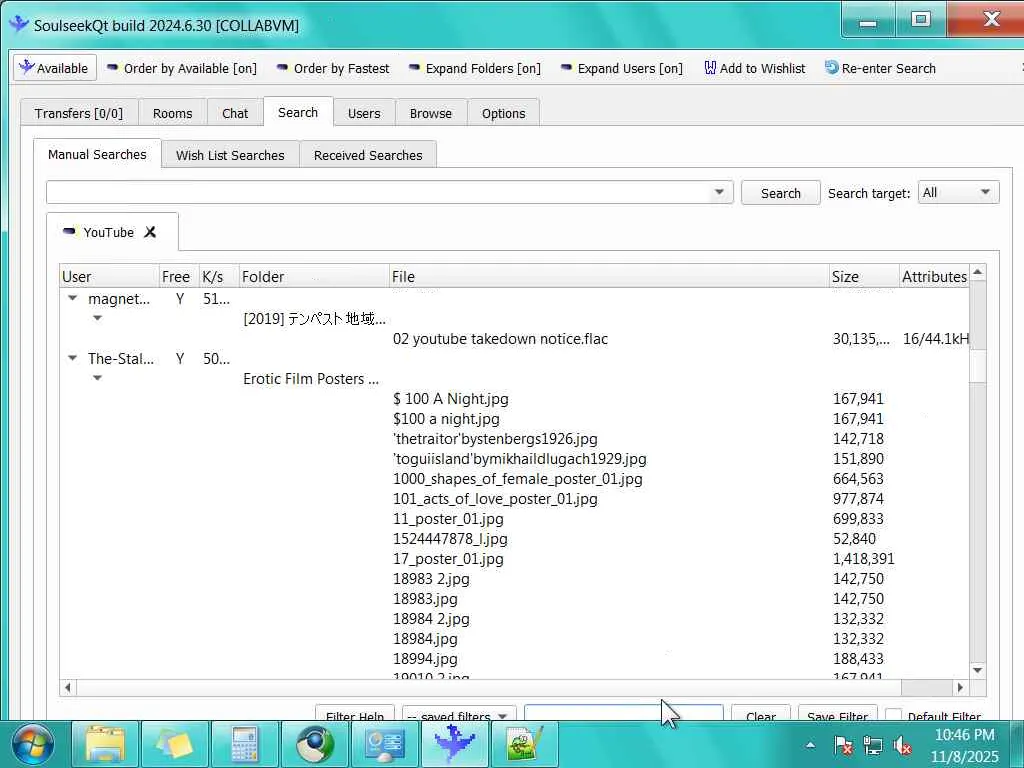The height and width of the screenshot is (768, 1024).
Task: Open the saved filters dropdown
Action: (459, 713)
